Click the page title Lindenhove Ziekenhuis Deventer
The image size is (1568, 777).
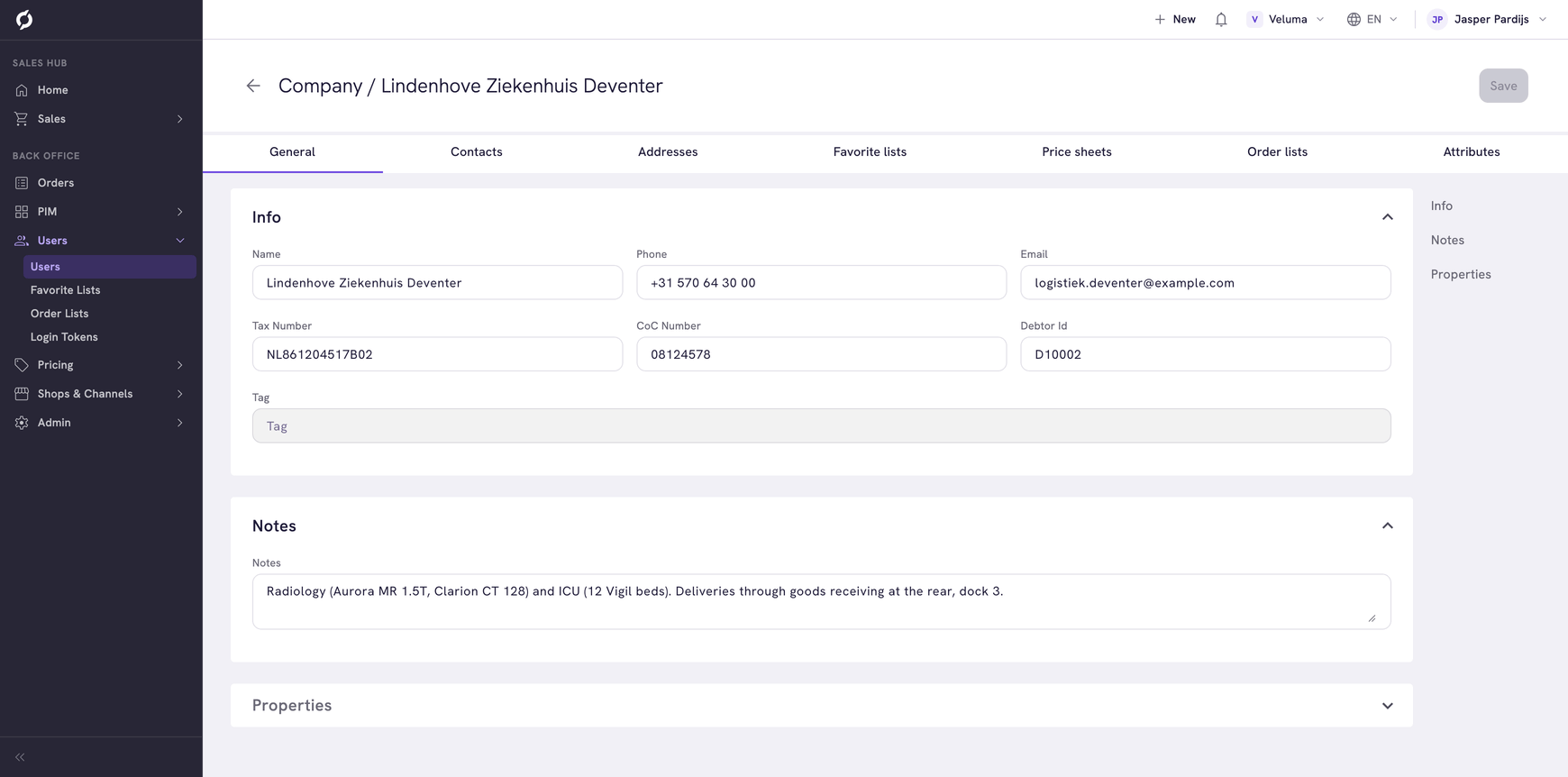pyautogui.click(x=522, y=86)
